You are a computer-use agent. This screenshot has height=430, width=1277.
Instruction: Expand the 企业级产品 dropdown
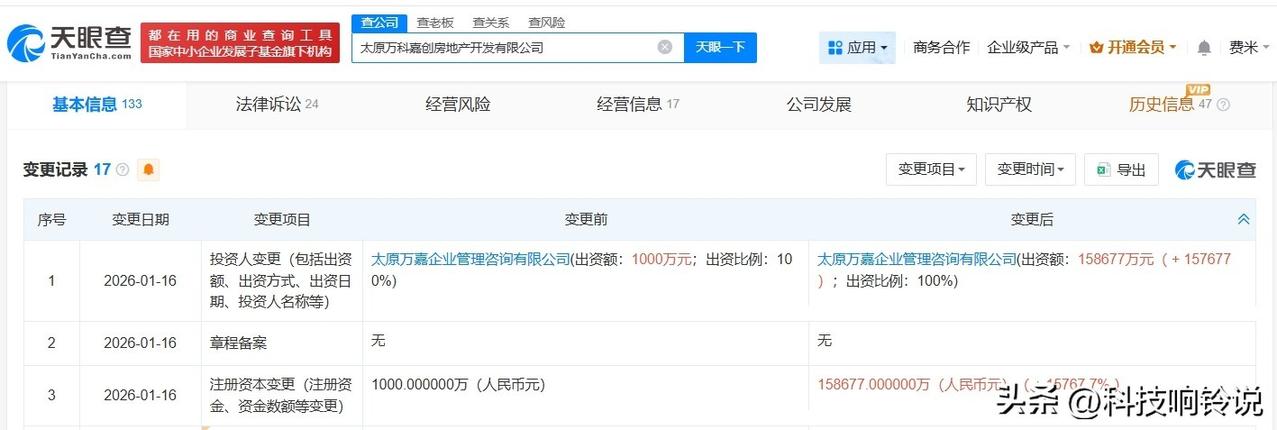point(1028,47)
